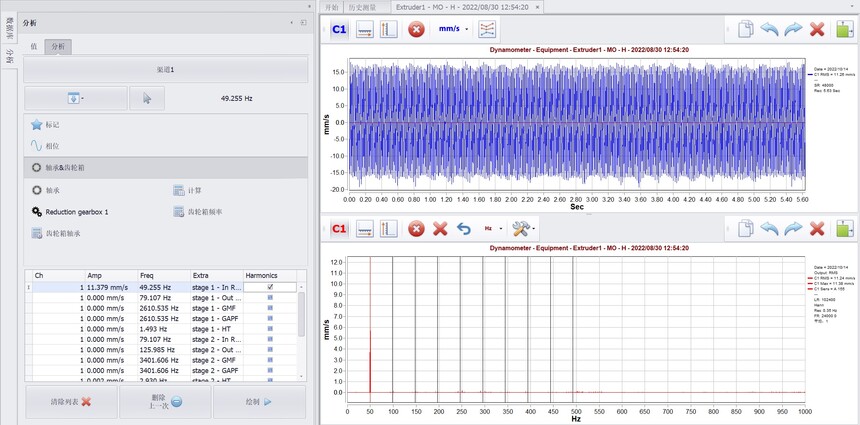
Task: Toggle Harmonics for the 1.493 Hz row
Action: coord(270,329)
